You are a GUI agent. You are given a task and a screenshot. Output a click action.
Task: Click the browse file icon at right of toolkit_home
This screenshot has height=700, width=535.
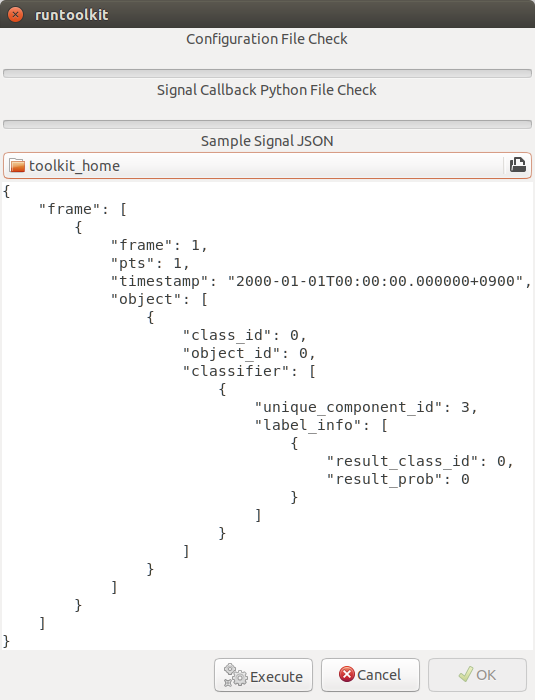coord(518,166)
